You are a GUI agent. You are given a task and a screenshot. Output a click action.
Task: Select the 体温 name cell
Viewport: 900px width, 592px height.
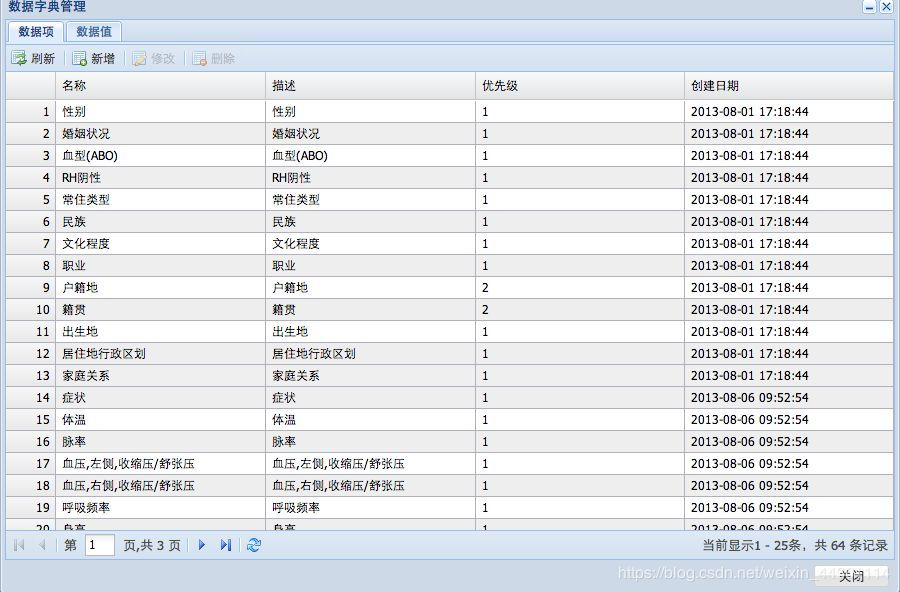coord(160,420)
